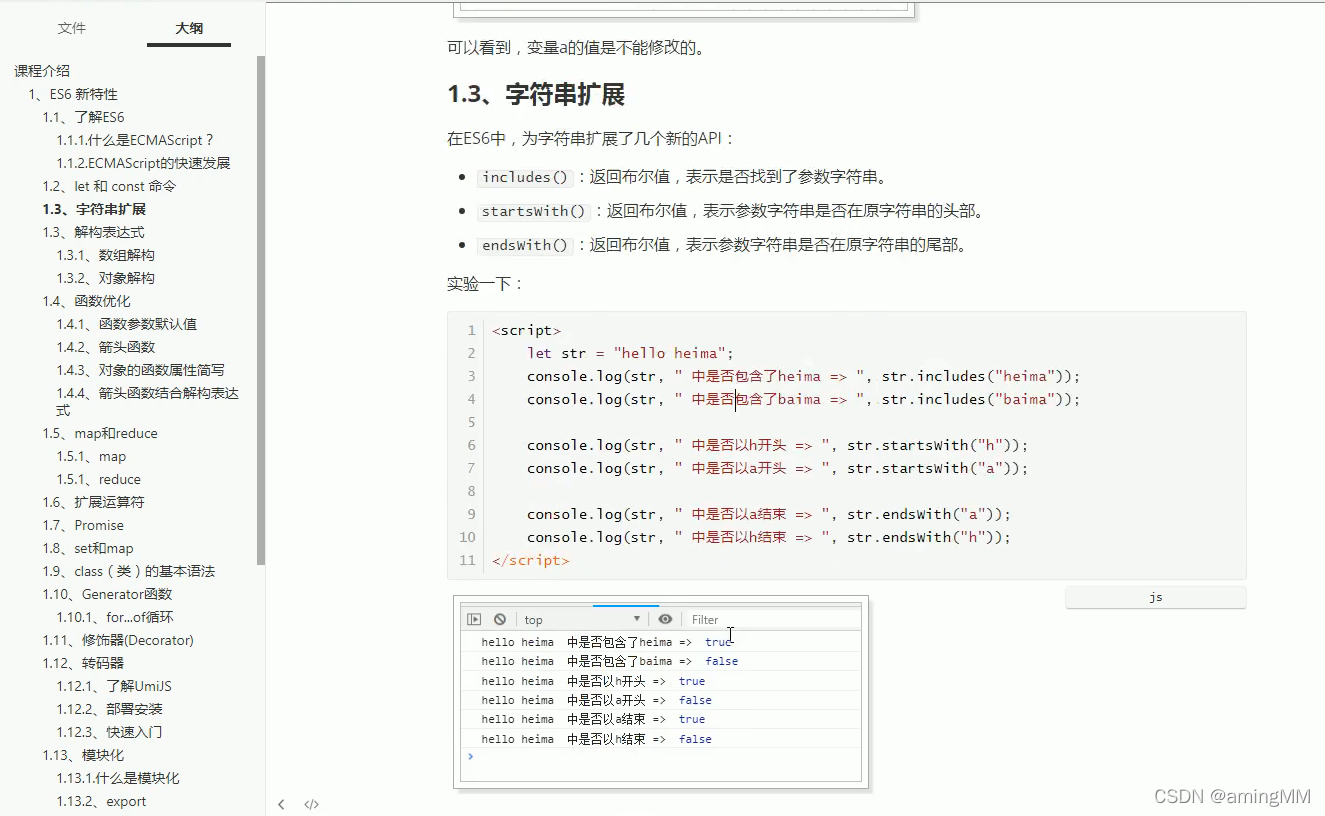The height and width of the screenshot is (816, 1325).
Task: Click the includes() inline code
Action: point(525,177)
